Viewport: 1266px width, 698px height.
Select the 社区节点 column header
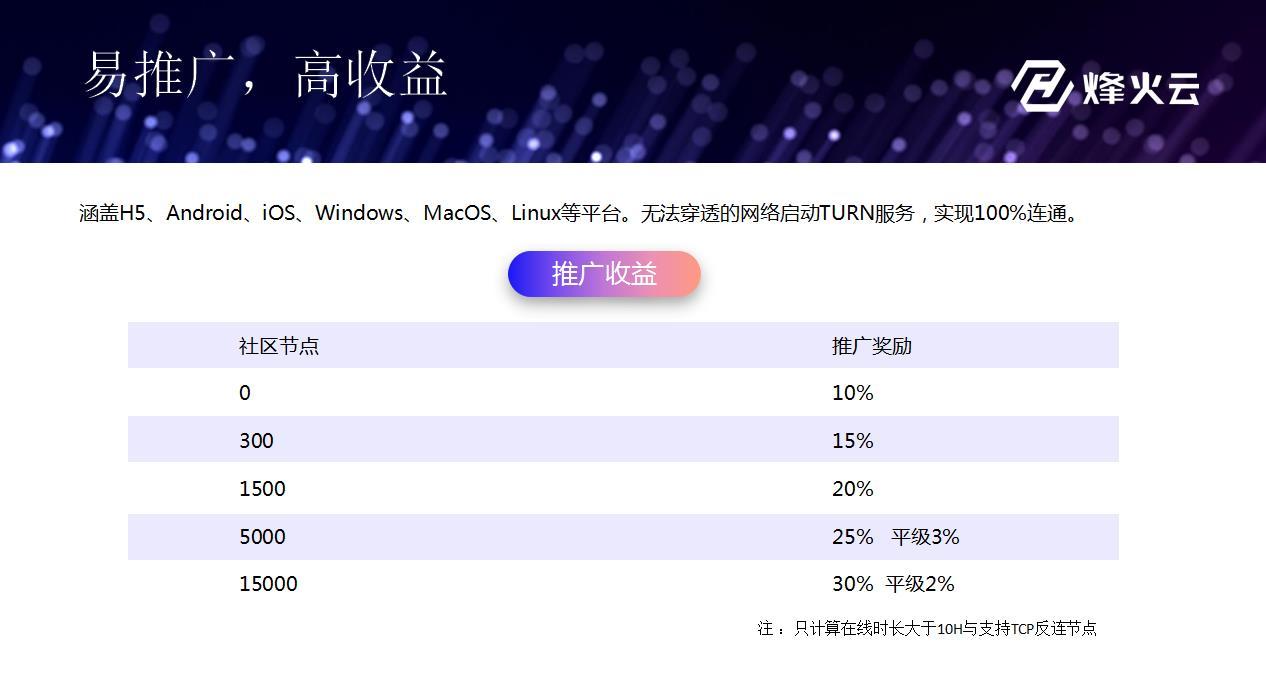coord(279,346)
